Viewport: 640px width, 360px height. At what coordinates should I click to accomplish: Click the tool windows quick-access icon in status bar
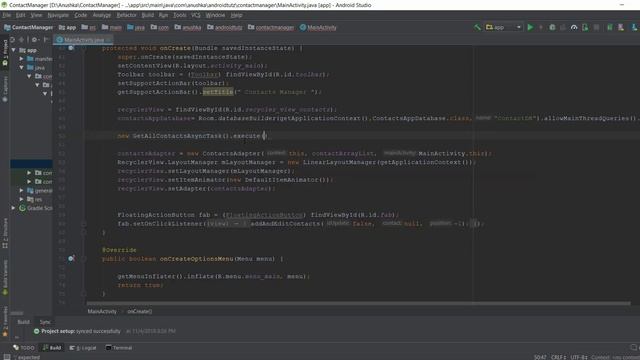tap(7, 357)
